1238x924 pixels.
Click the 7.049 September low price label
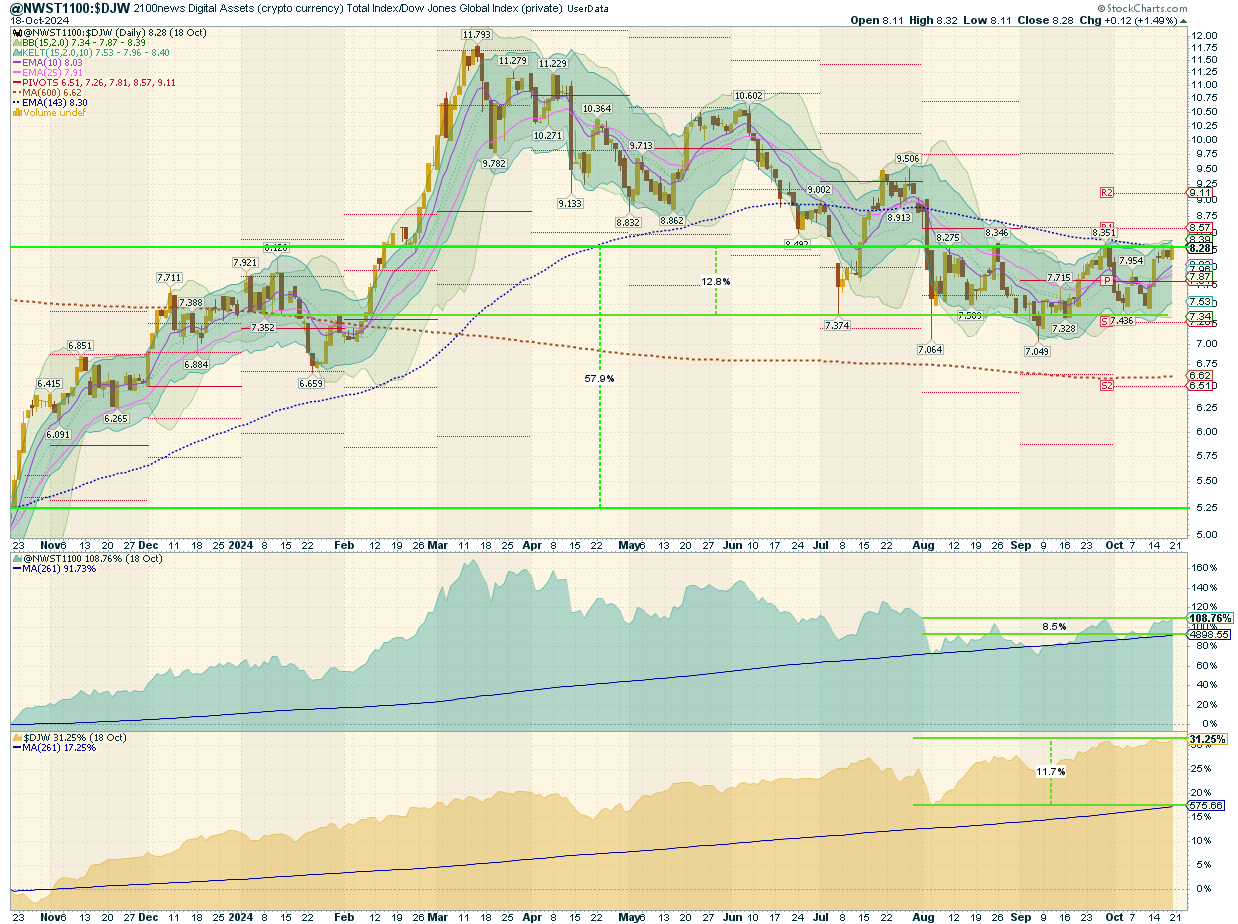click(1037, 352)
